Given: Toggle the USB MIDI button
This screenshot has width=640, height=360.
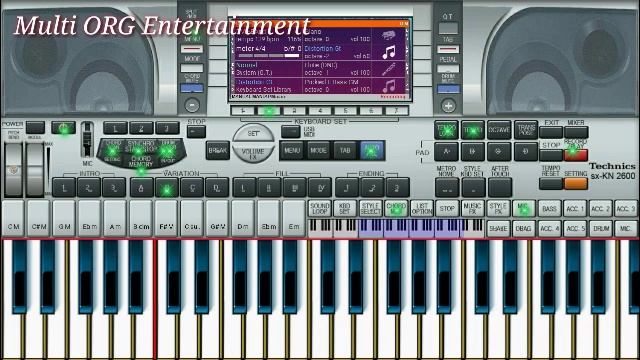Looking at the screenshot, I should [291, 131].
